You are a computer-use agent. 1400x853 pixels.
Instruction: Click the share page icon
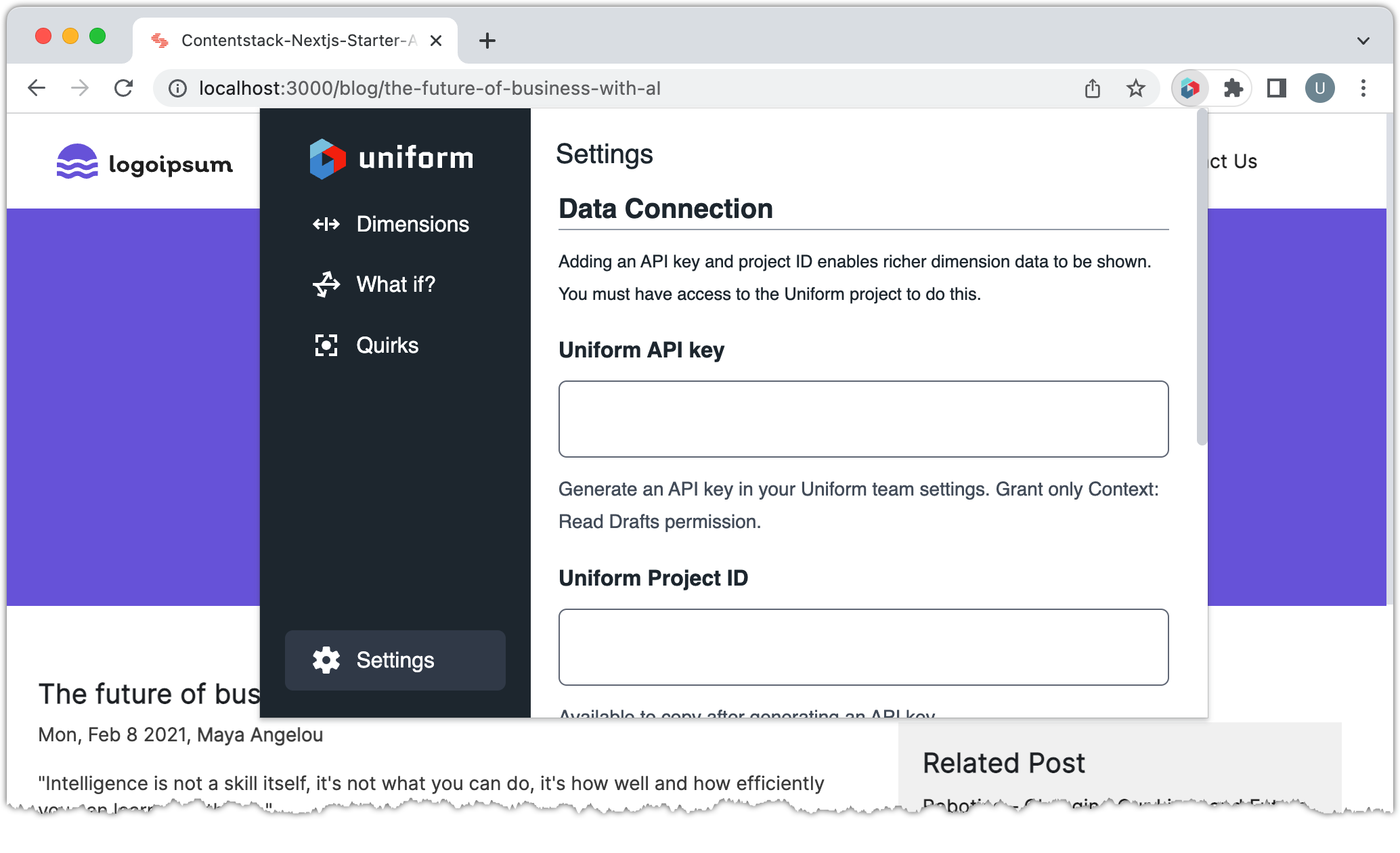[1092, 88]
